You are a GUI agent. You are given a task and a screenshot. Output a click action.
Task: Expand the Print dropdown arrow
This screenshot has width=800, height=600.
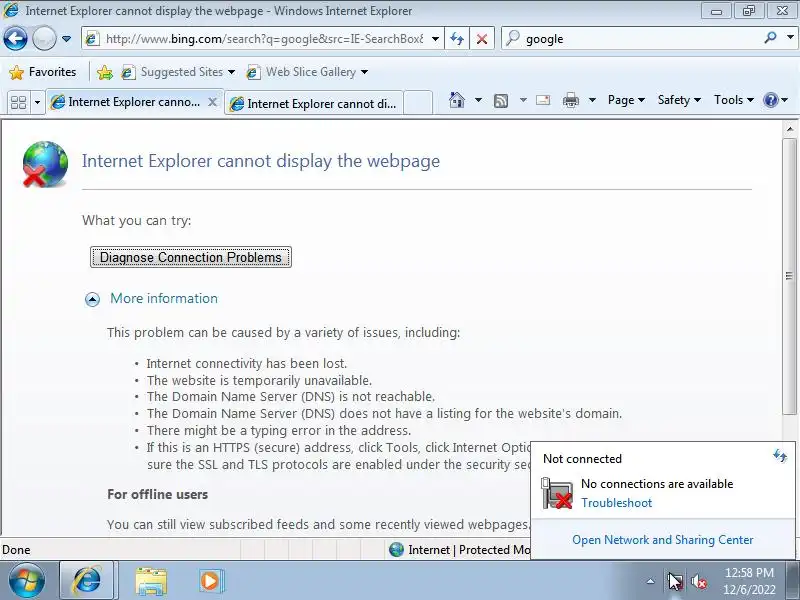[x=592, y=100]
